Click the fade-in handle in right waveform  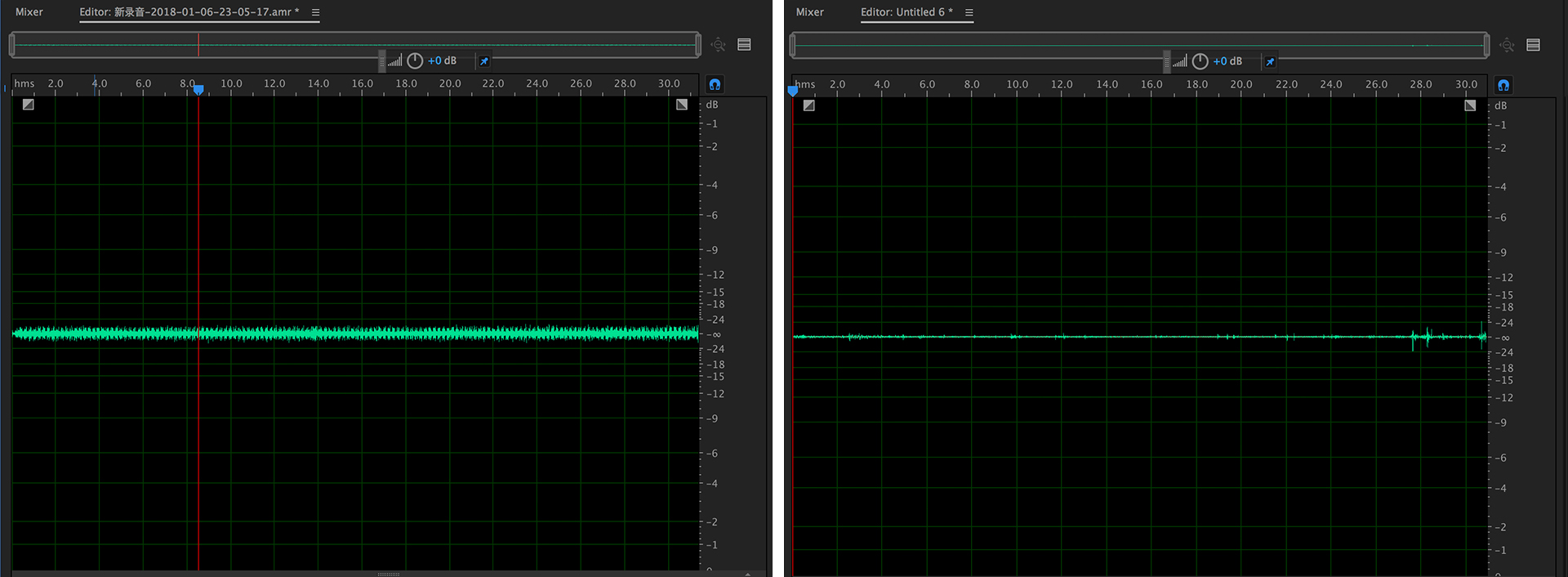pyautogui.click(x=809, y=105)
